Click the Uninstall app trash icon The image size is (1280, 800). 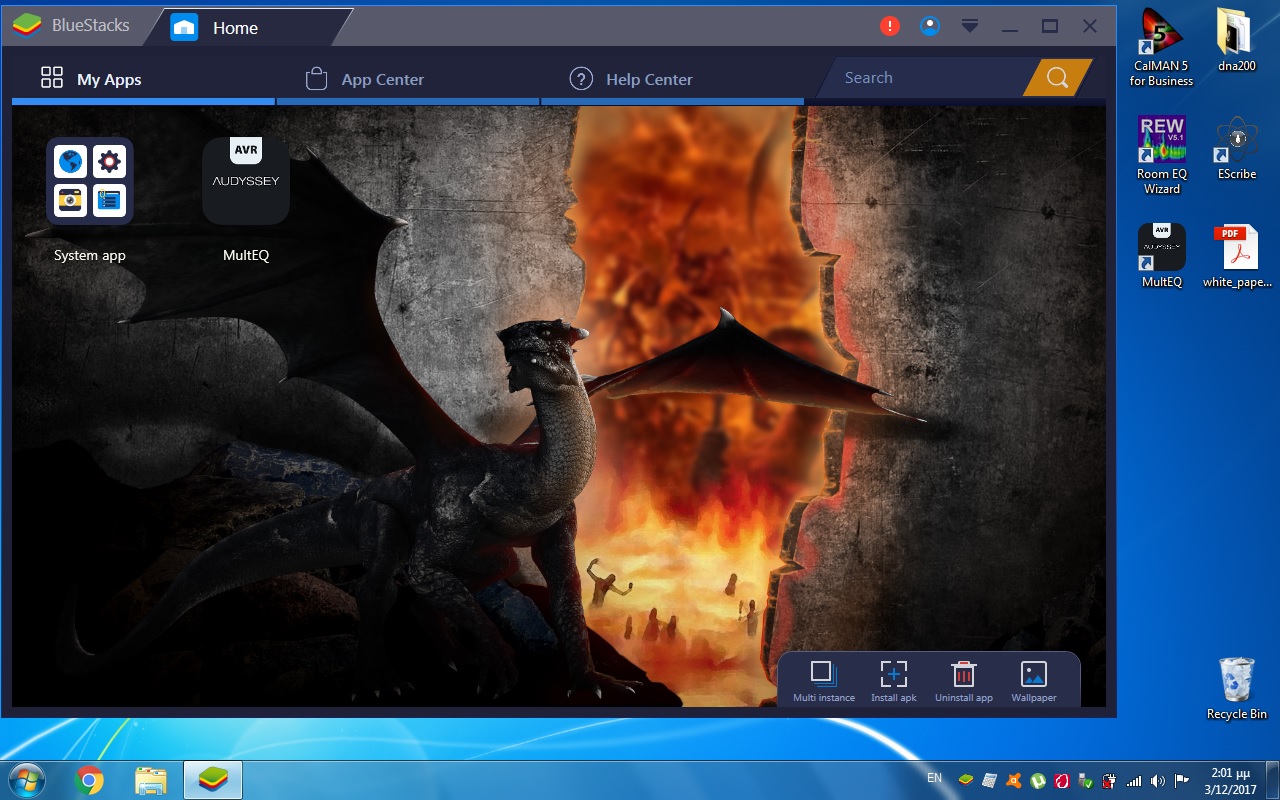coord(963,673)
